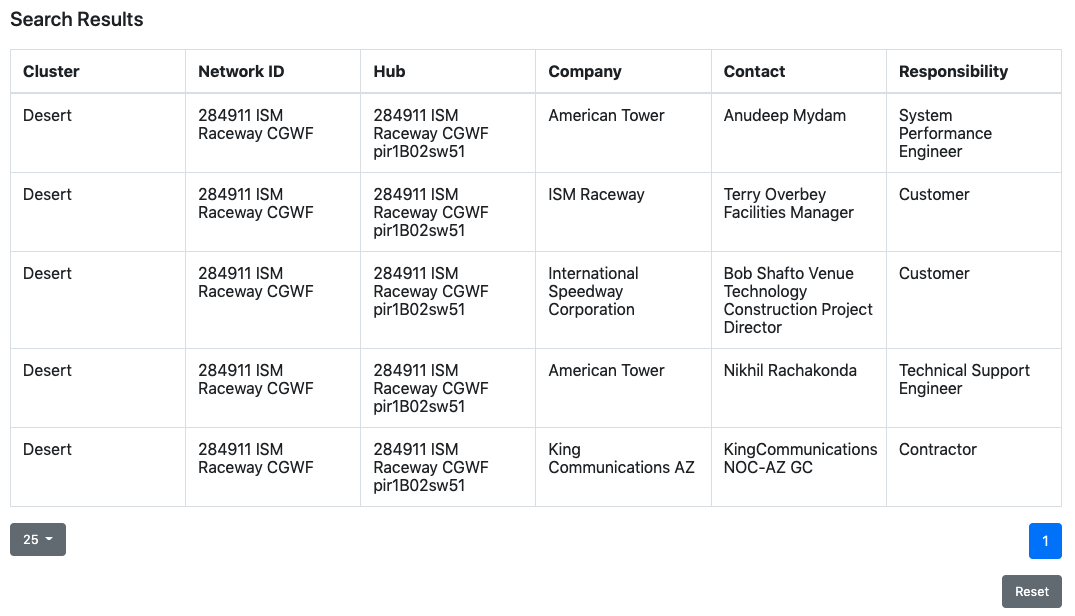
Task: Click the Responsibility column header
Action: (953, 72)
